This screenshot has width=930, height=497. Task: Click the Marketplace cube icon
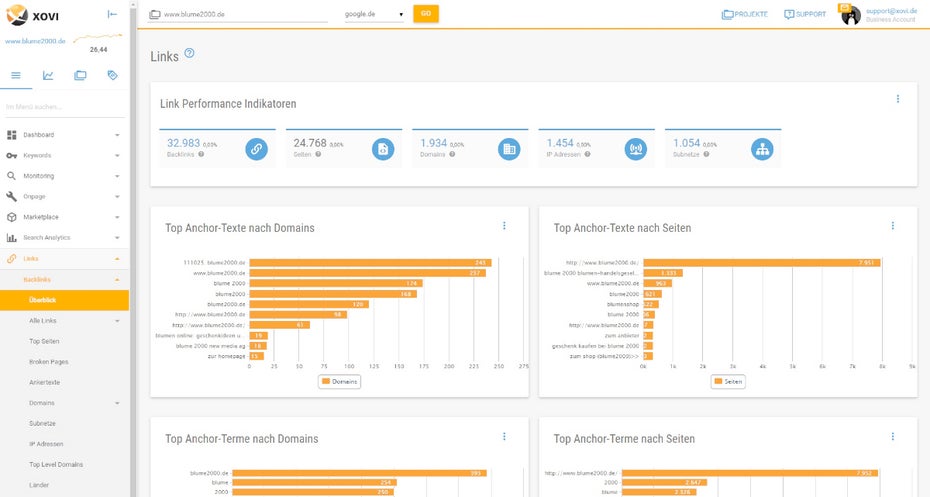click(x=11, y=217)
